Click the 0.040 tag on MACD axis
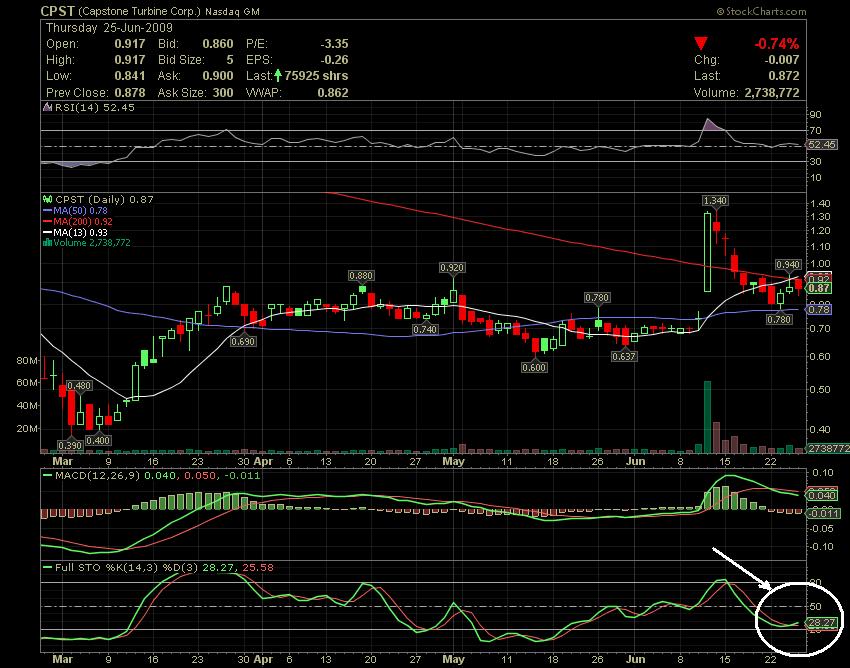 coord(822,495)
